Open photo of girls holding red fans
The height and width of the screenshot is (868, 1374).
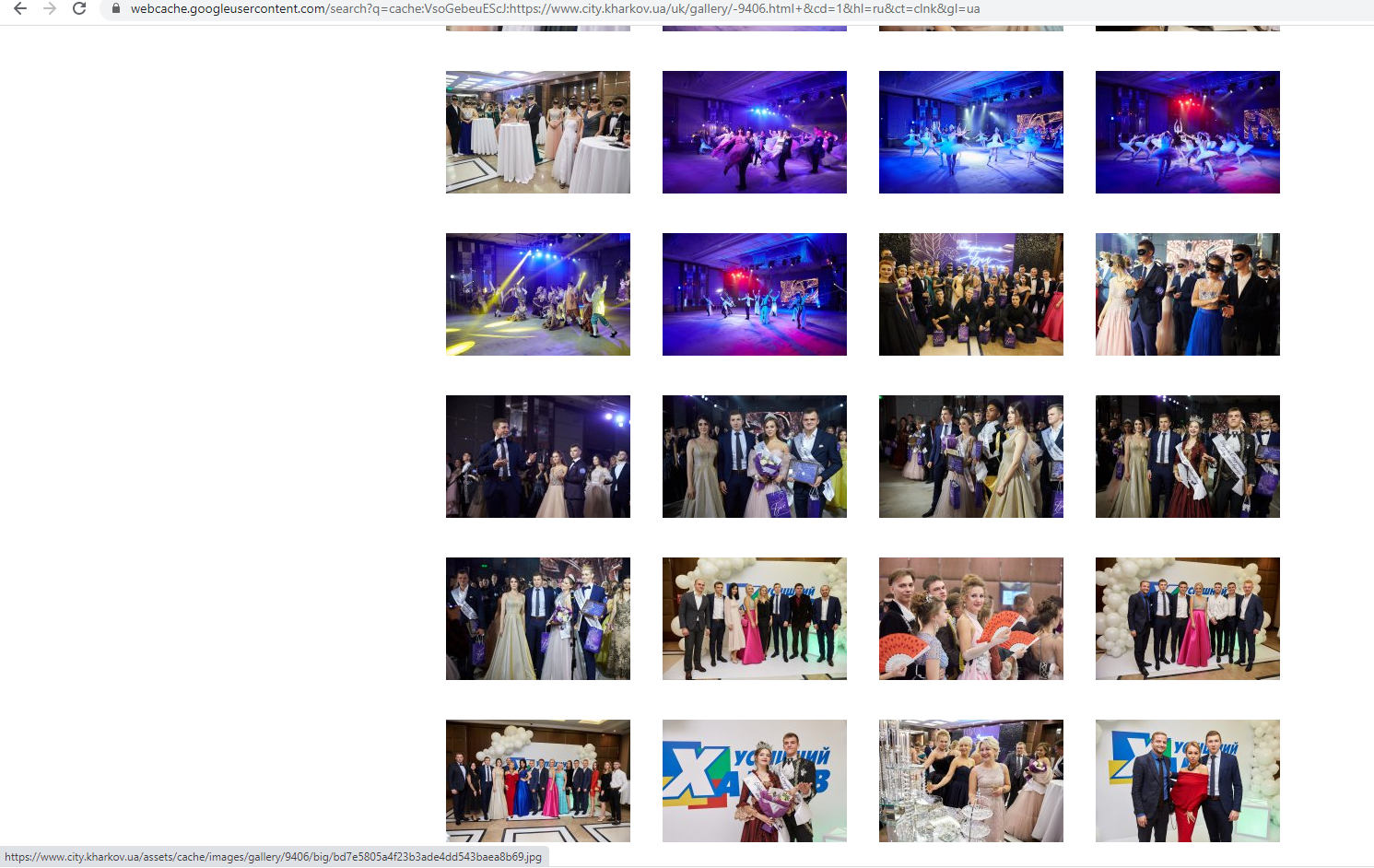click(x=970, y=618)
